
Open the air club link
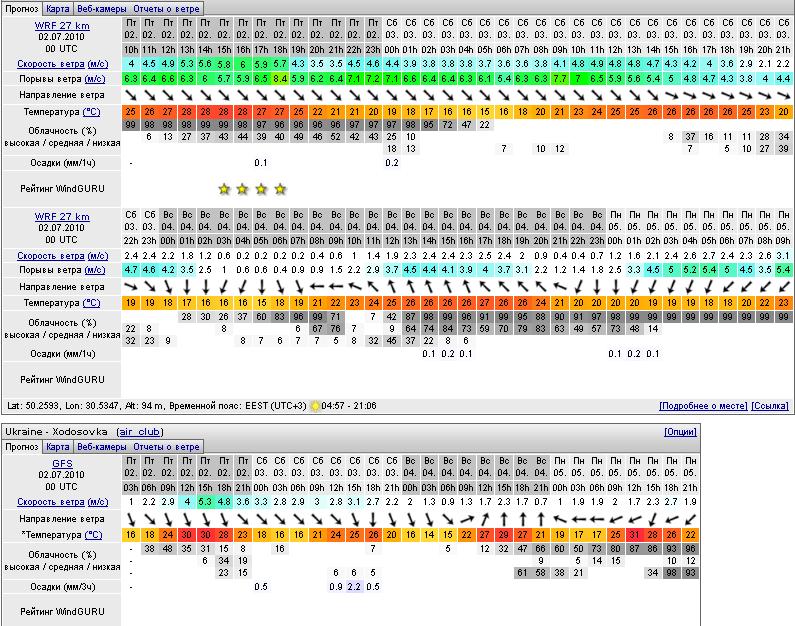141,431
